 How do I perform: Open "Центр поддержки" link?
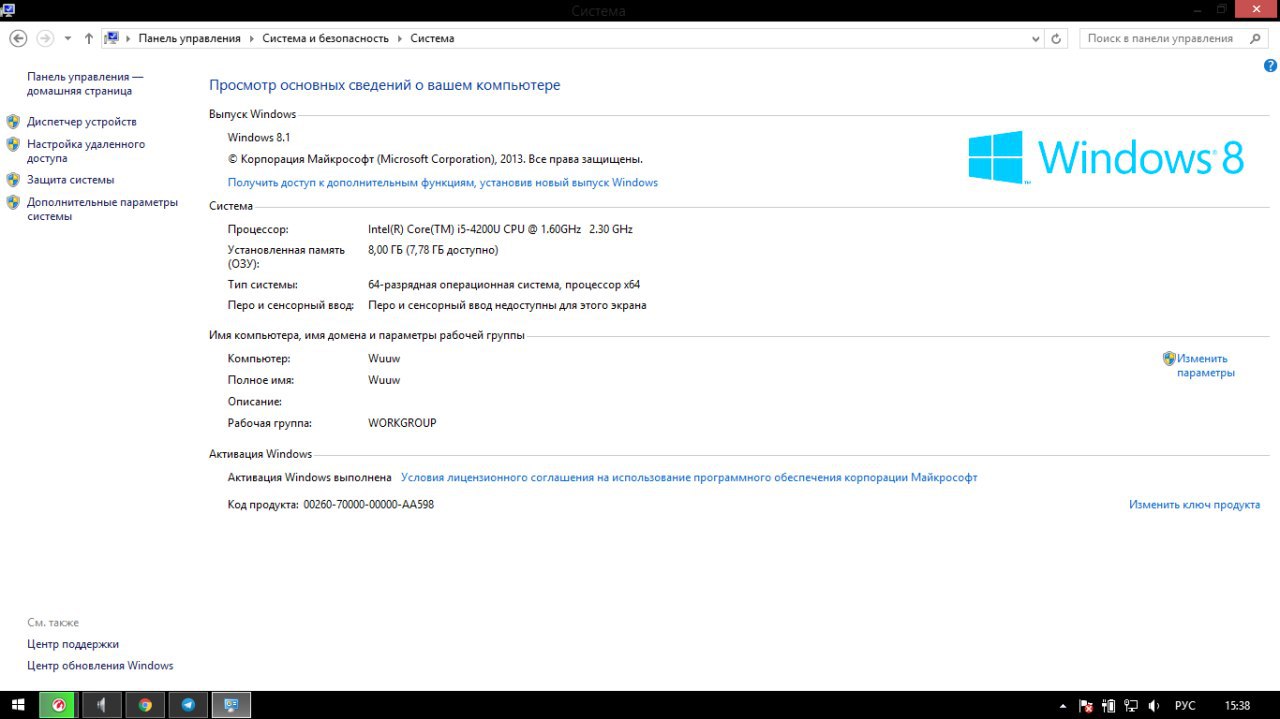pyautogui.click(x=73, y=644)
